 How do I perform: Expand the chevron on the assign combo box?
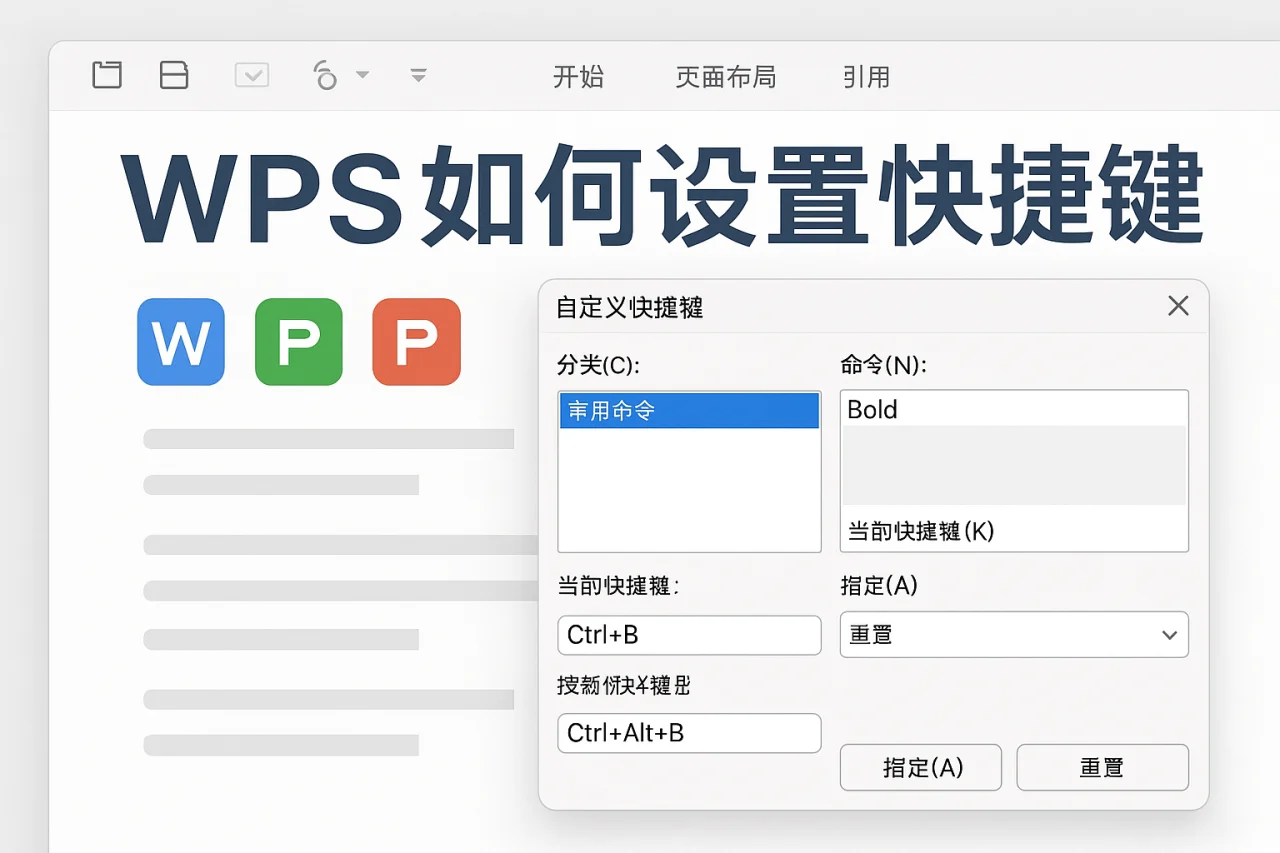coord(1169,635)
